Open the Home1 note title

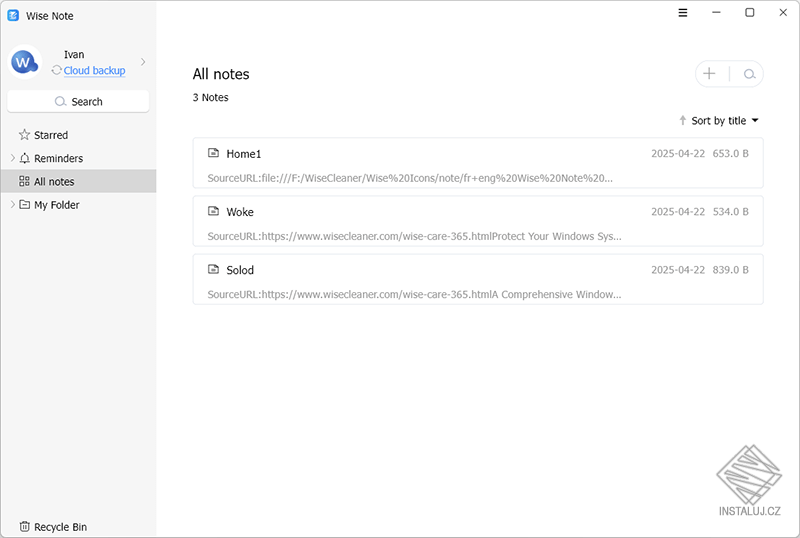coord(243,154)
